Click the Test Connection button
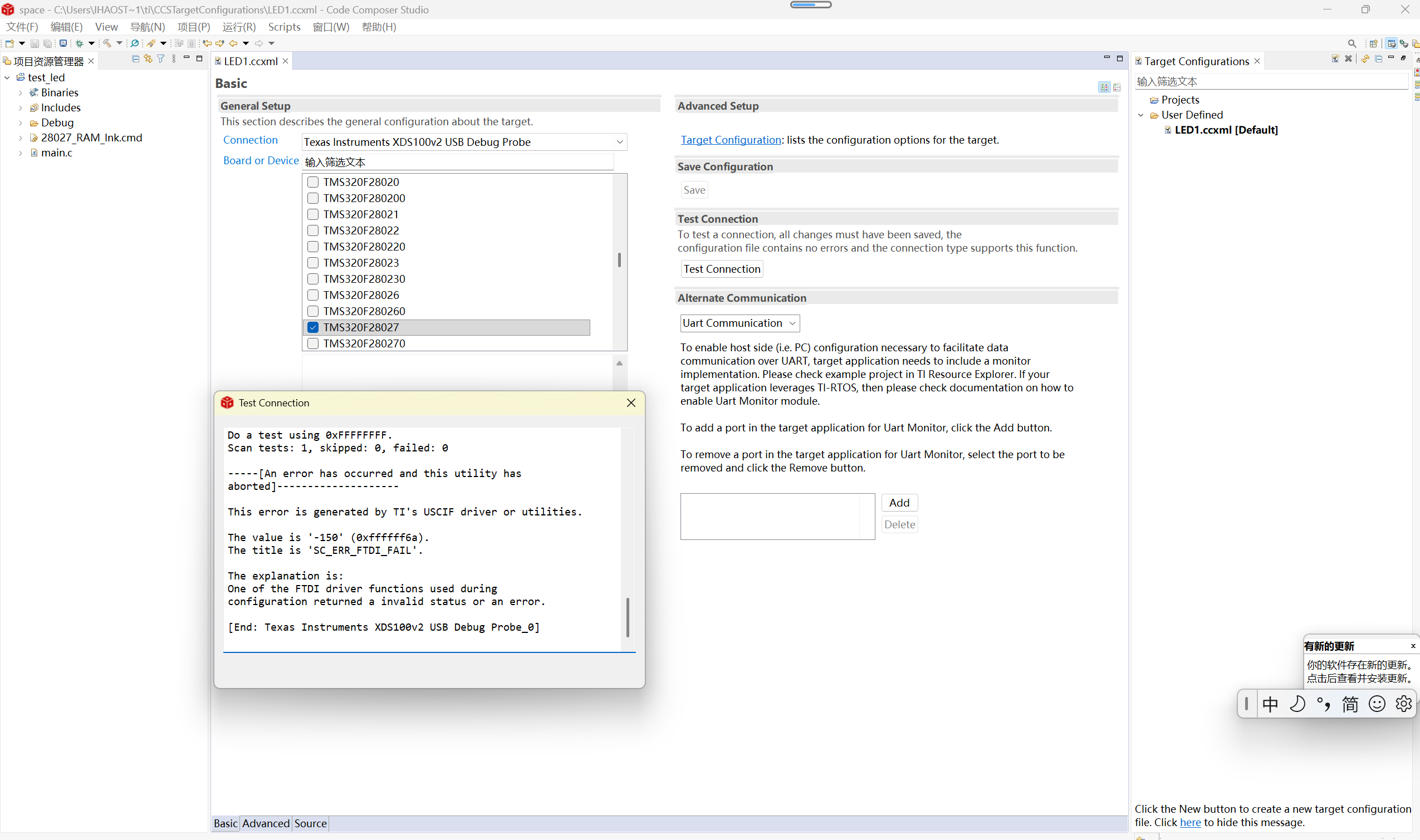Image resolution: width=1420 pixels, height=840 pixels. [x=721, y=269]
